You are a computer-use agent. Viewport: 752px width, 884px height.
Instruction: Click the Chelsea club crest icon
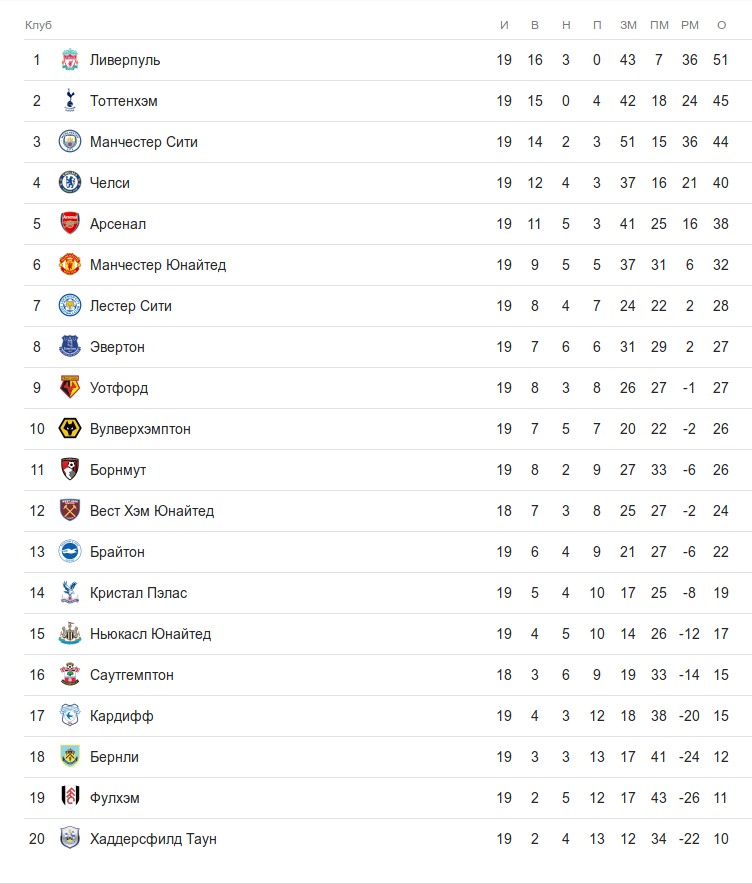click(x=69, y=183)
